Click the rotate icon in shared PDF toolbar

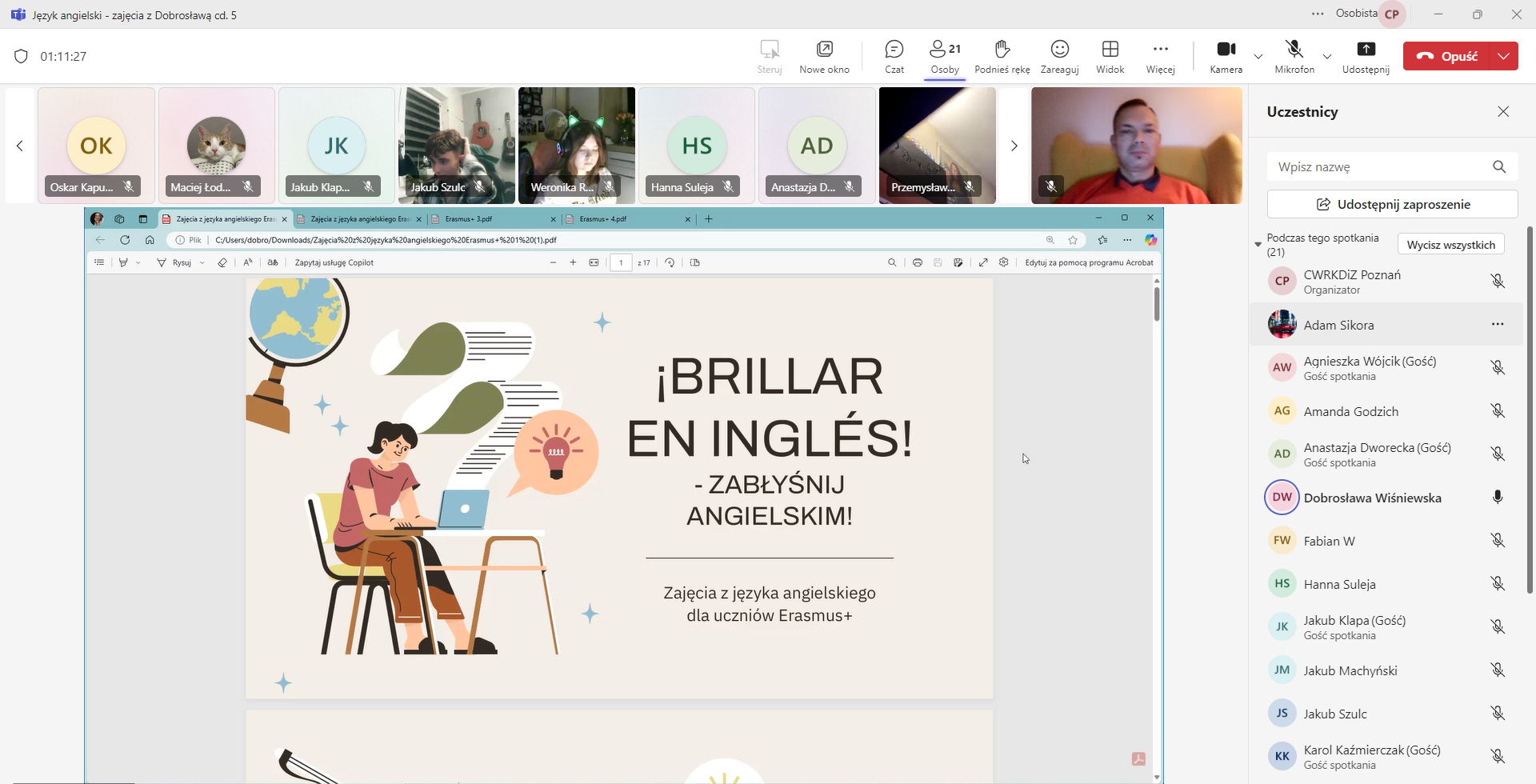pyautogui.click(x=670, y=262)
